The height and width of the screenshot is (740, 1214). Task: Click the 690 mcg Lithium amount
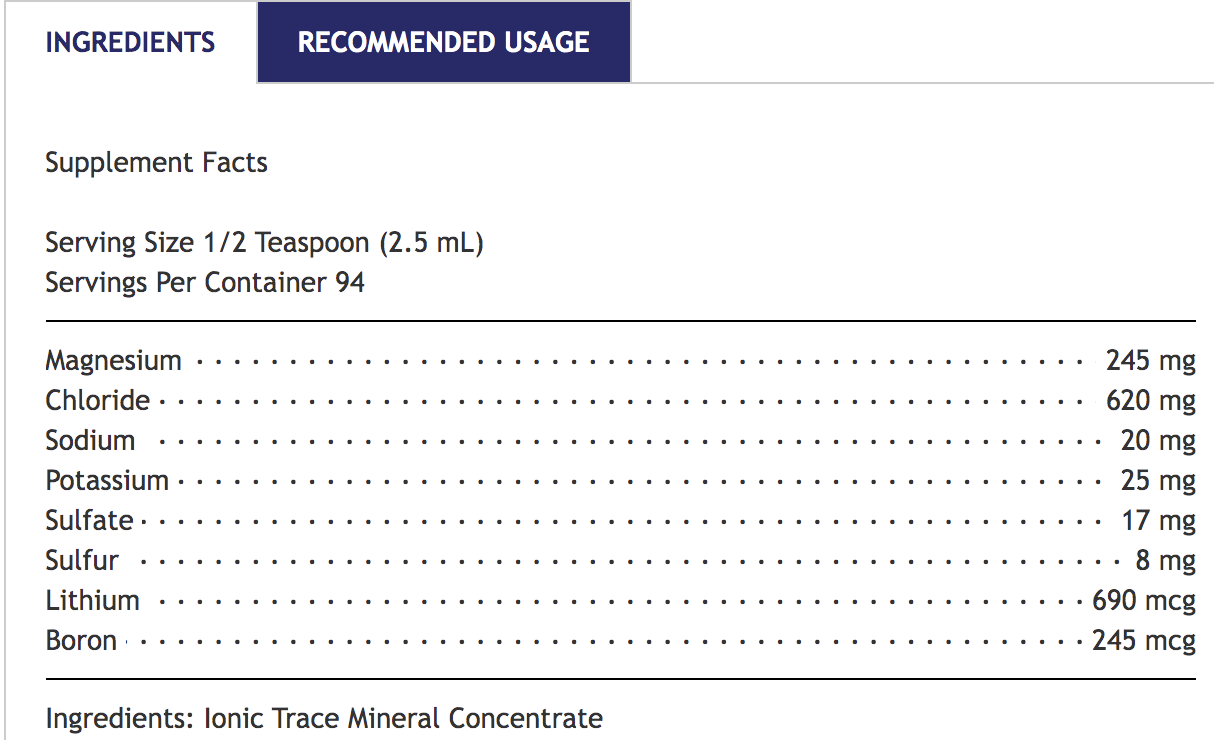(x=1143, y=600)
